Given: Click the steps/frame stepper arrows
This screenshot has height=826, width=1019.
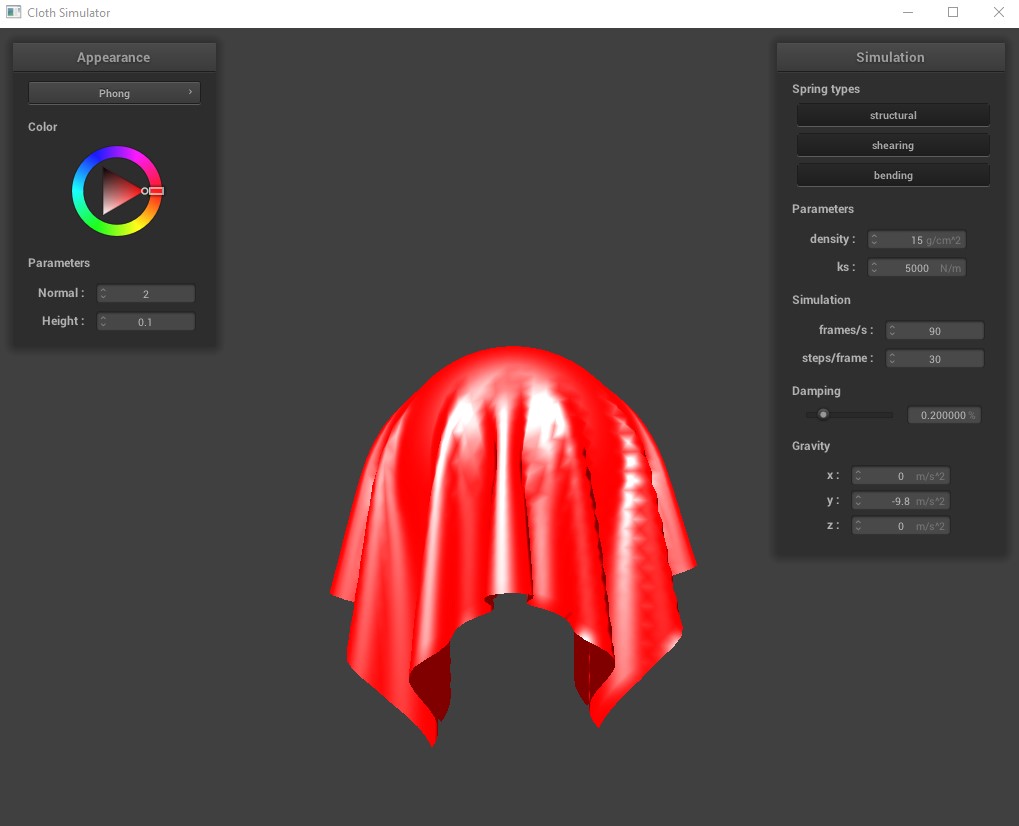Looking at the screenshot, I should tap(892, 359).
